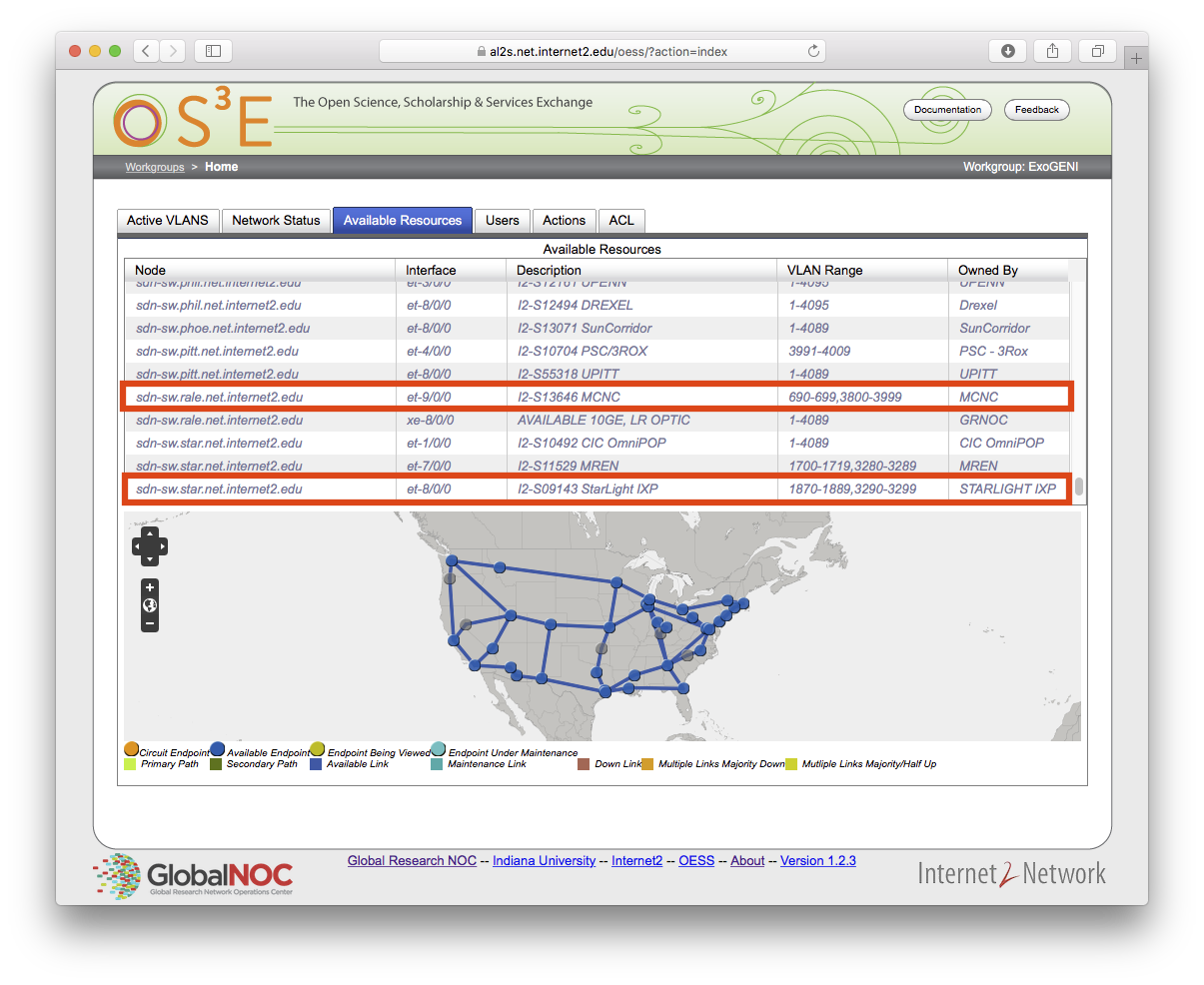
Task: Switch to Active VLANS tab
Action: tap(168, 221)
